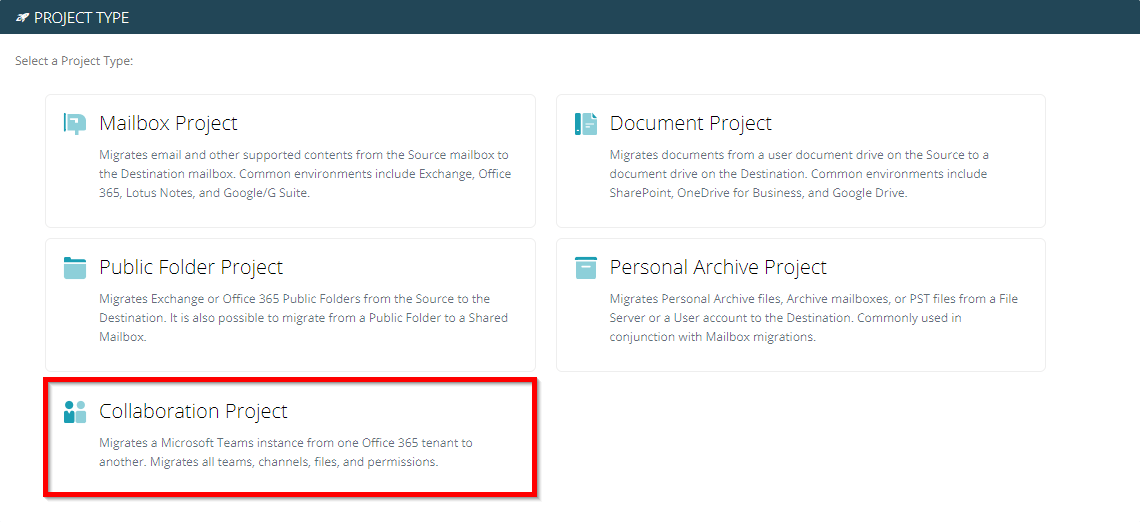
Task: Select the Collaboration Project title
Action: point(193,412)
